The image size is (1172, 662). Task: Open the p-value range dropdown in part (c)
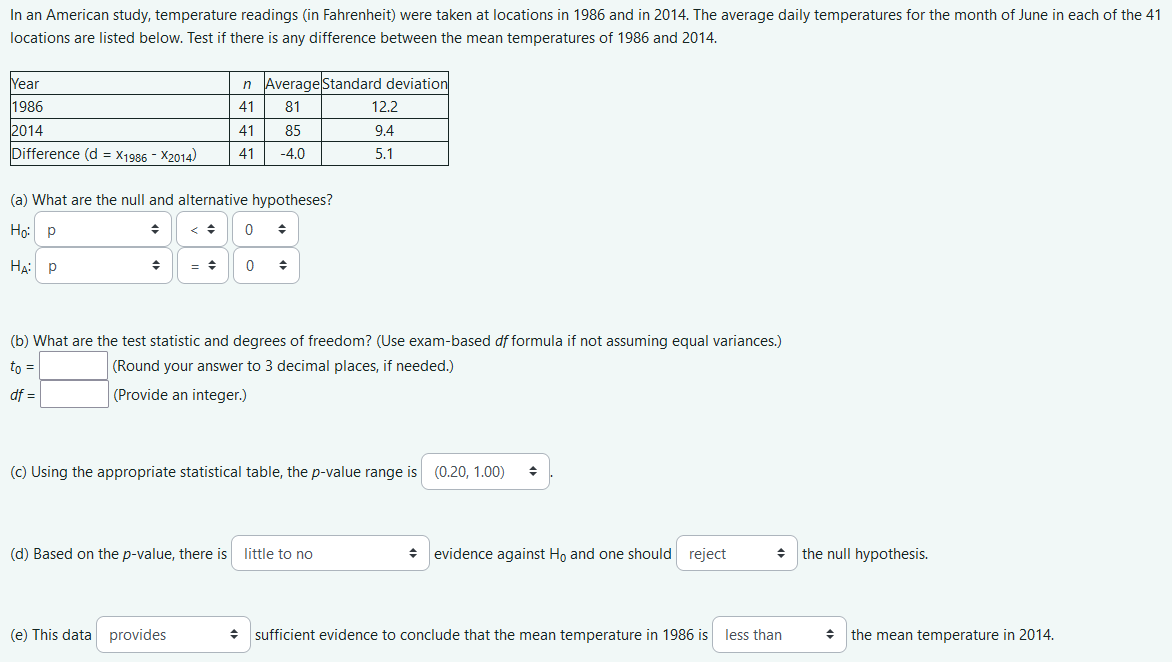(x=486, y=471)
